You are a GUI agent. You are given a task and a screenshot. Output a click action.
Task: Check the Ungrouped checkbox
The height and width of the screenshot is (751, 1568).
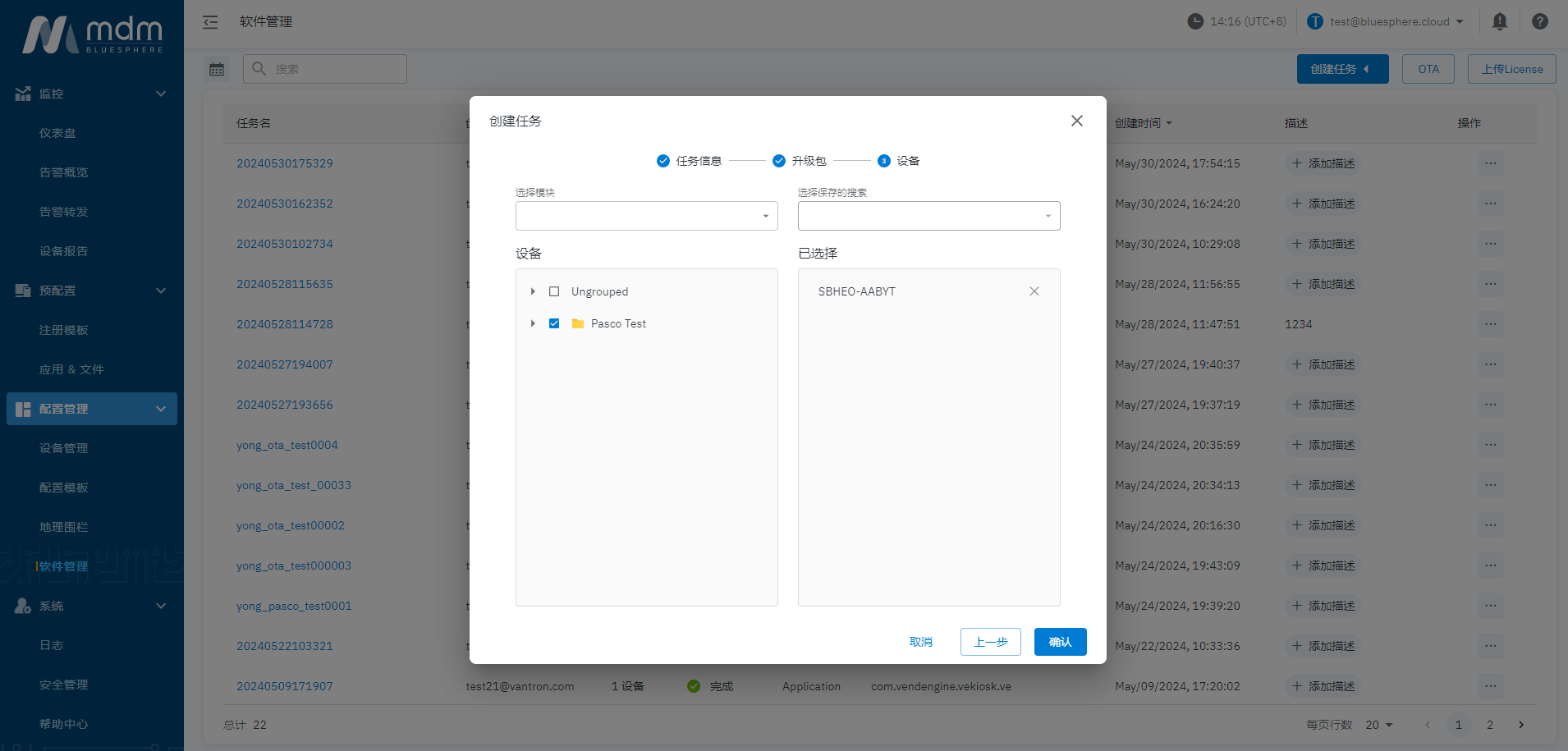(554, 291)
